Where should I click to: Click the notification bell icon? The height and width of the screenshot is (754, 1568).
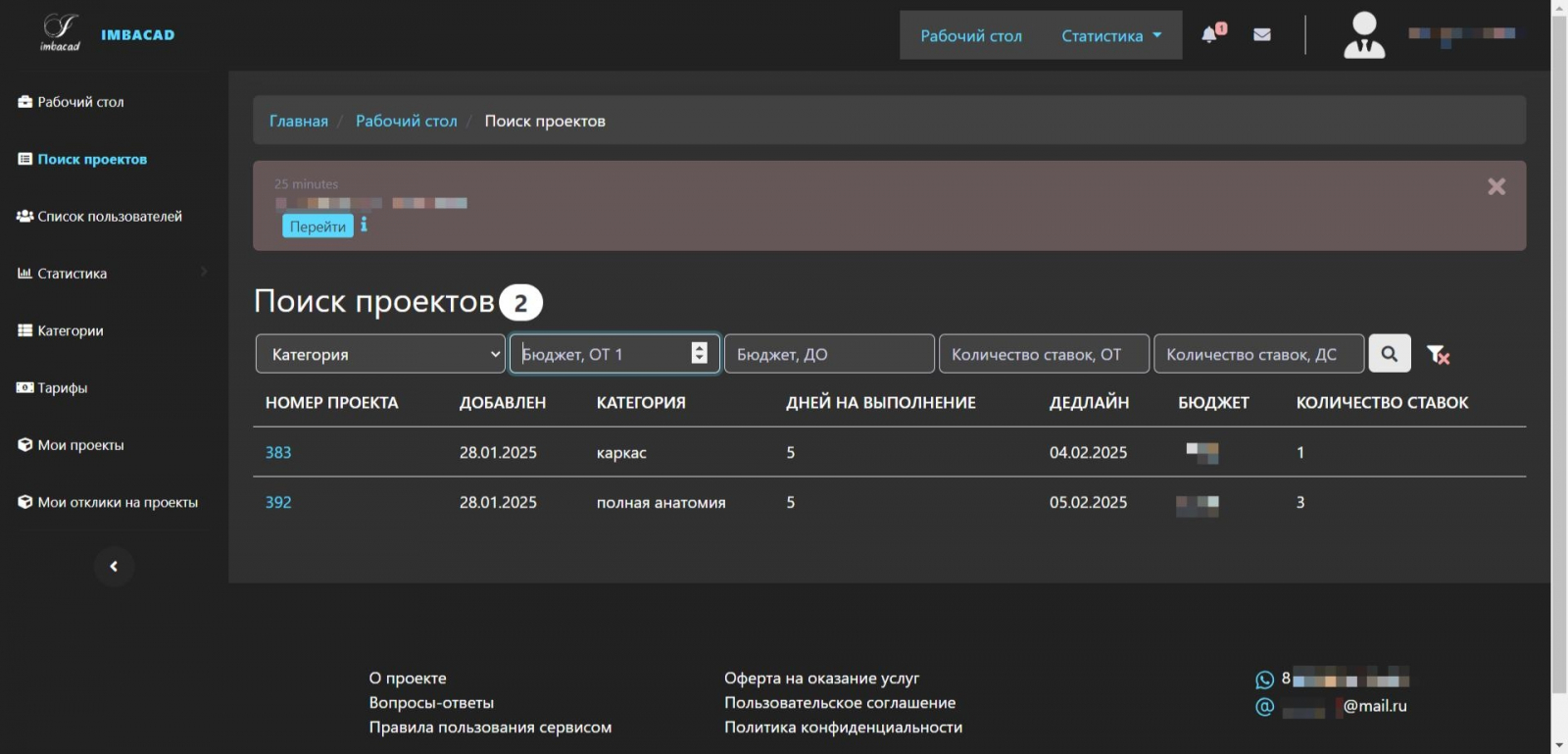[x=1211, y=34]
